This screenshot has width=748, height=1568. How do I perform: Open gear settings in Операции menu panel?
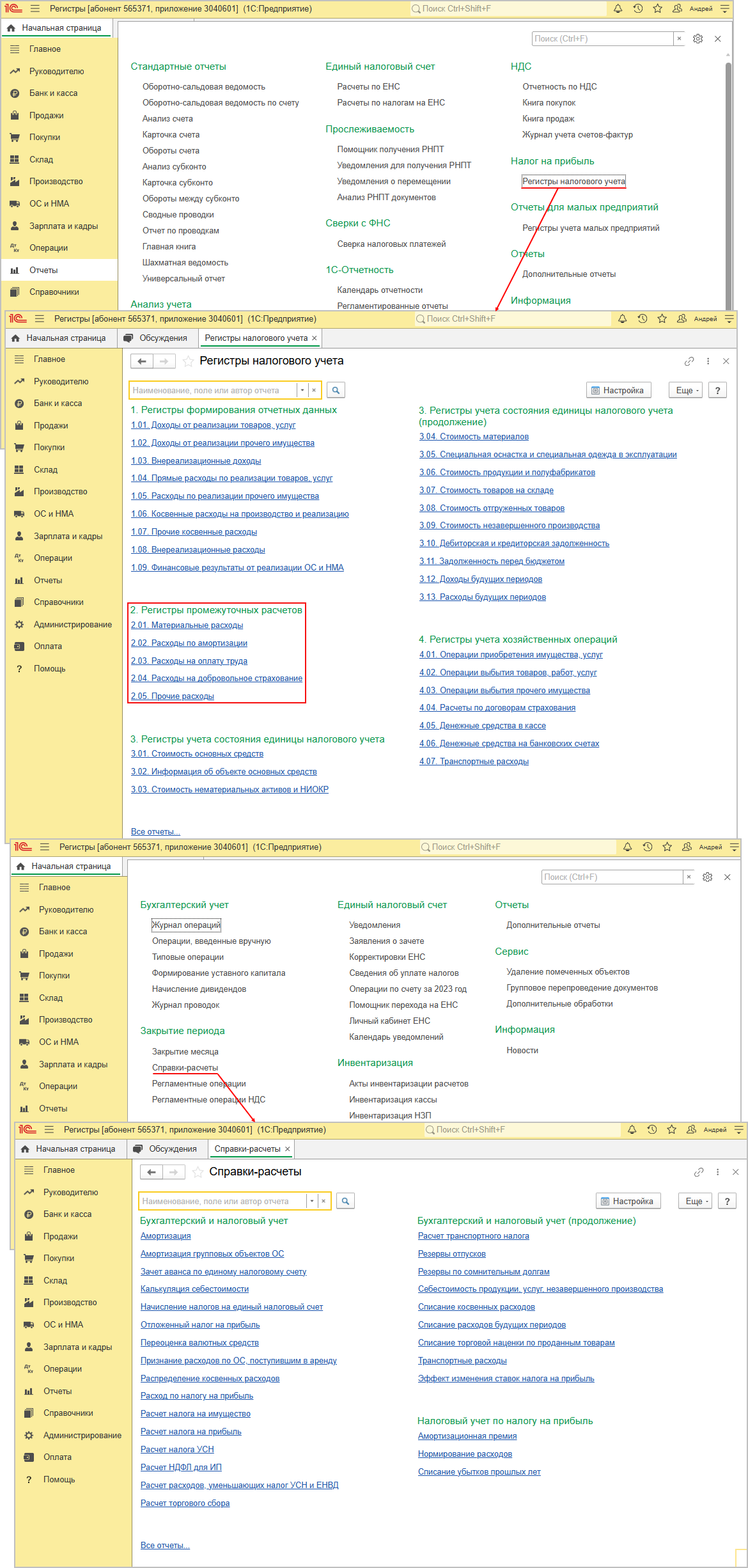(708, 877)
